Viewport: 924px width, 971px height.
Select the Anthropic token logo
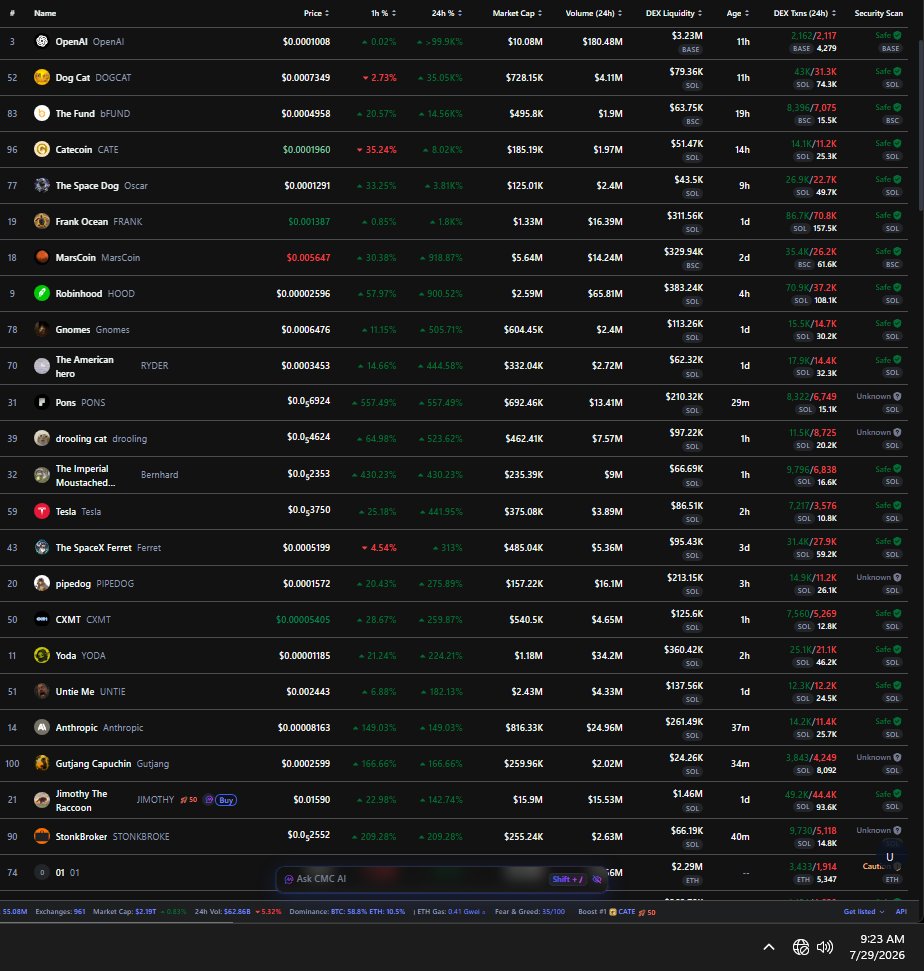(41, 728)
